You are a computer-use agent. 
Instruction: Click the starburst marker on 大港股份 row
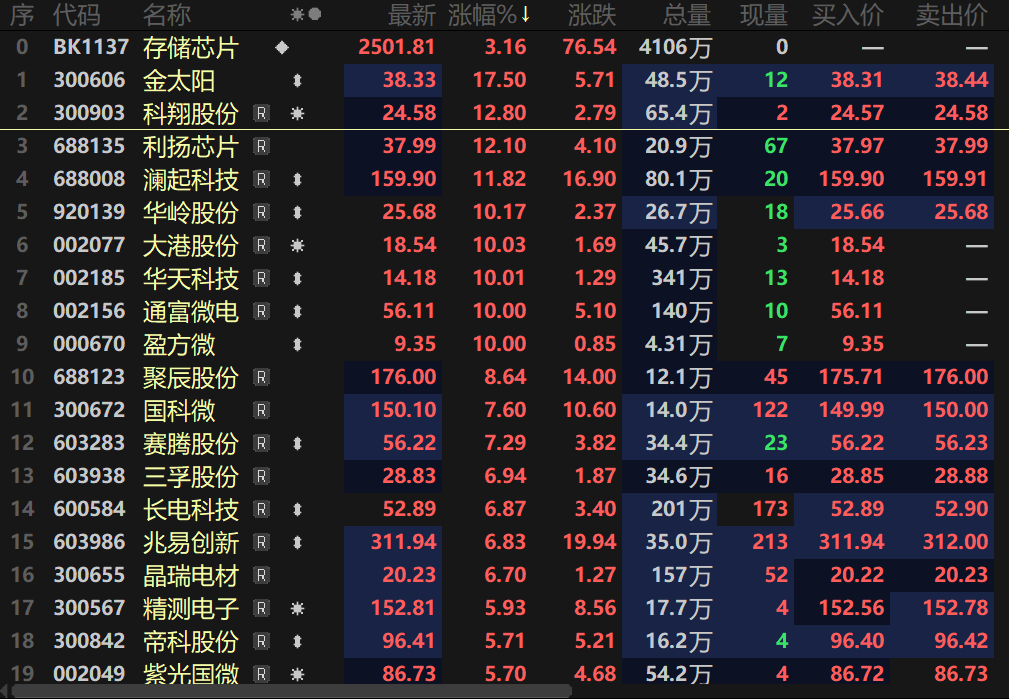(x=297, y=245)
